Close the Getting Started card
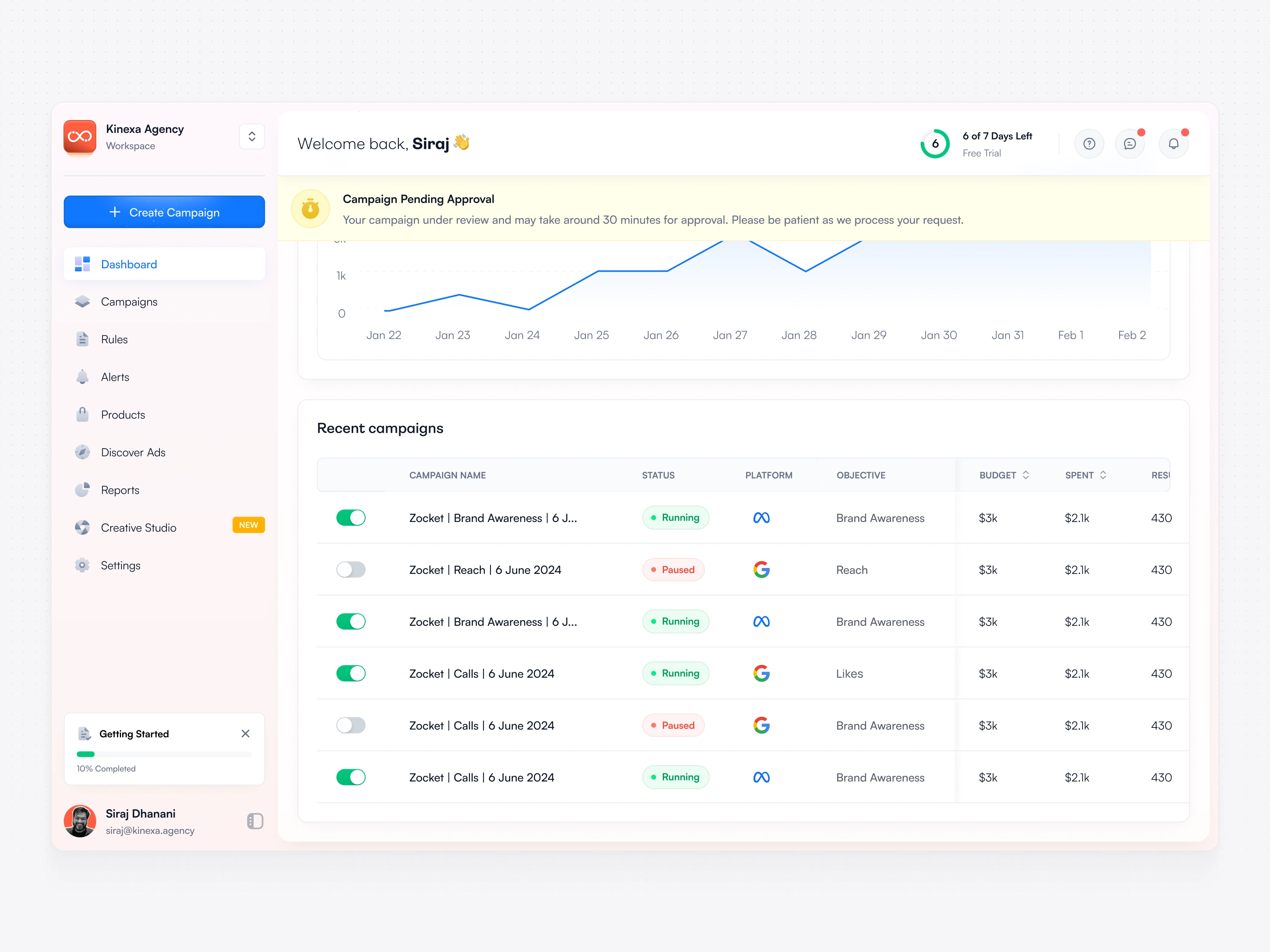 coord(245,733)
